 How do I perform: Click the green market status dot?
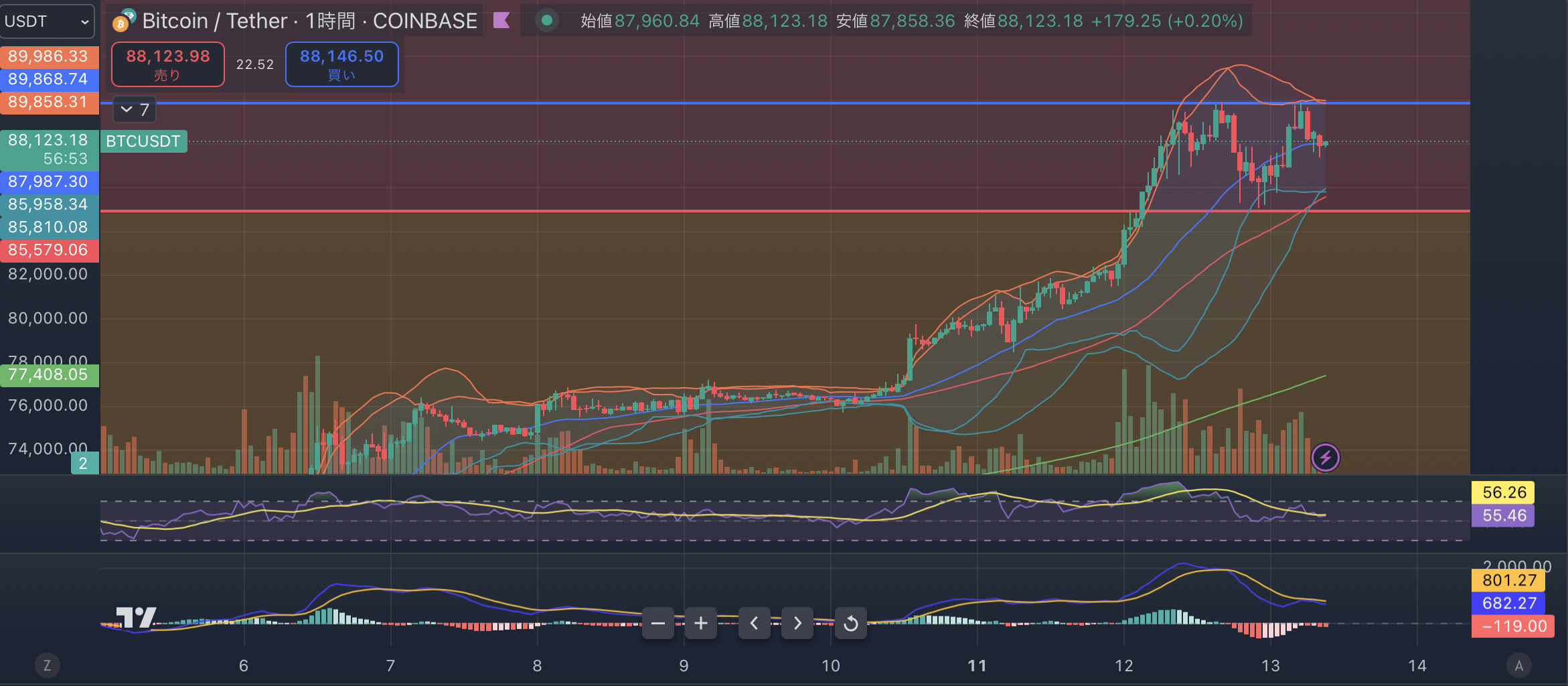[x=547, y=21]
